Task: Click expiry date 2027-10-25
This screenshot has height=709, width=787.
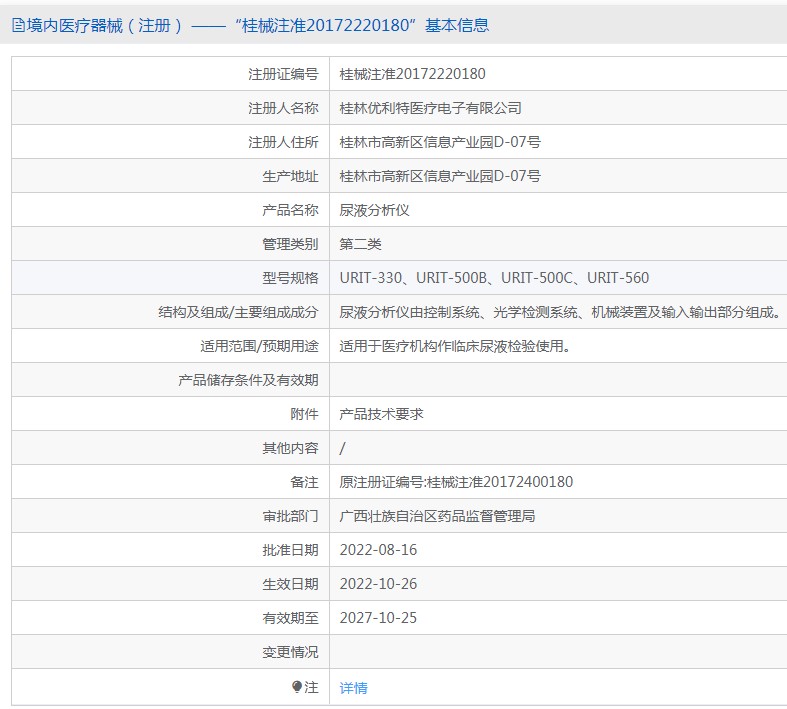Action: tap(378, 618)
